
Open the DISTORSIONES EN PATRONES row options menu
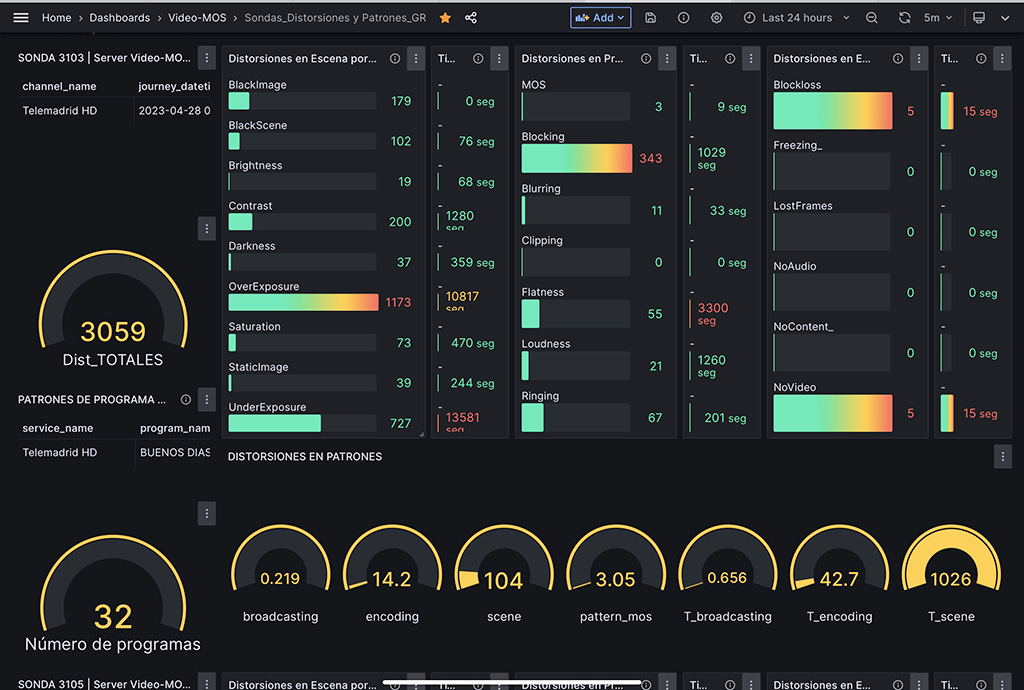coord(1002,456)
